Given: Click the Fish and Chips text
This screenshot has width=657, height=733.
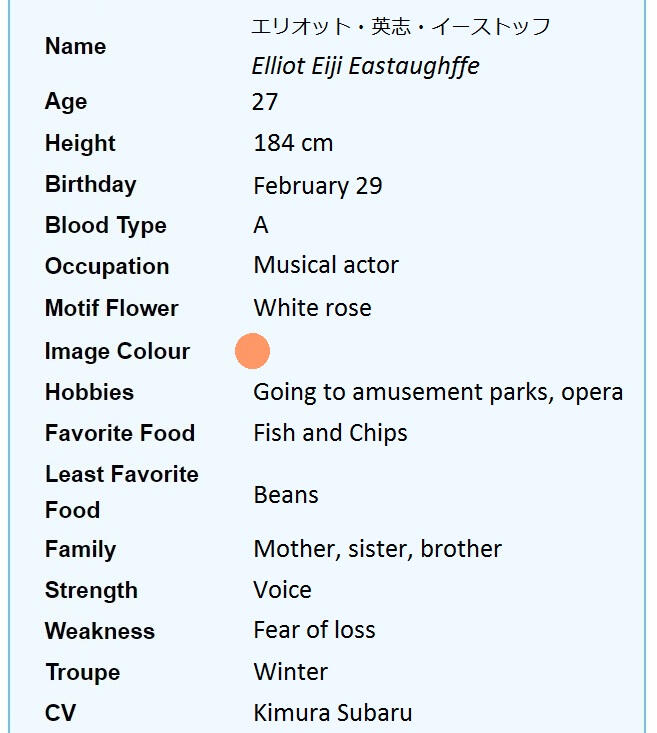Looking at the screenshot, I should click(330, 433).
